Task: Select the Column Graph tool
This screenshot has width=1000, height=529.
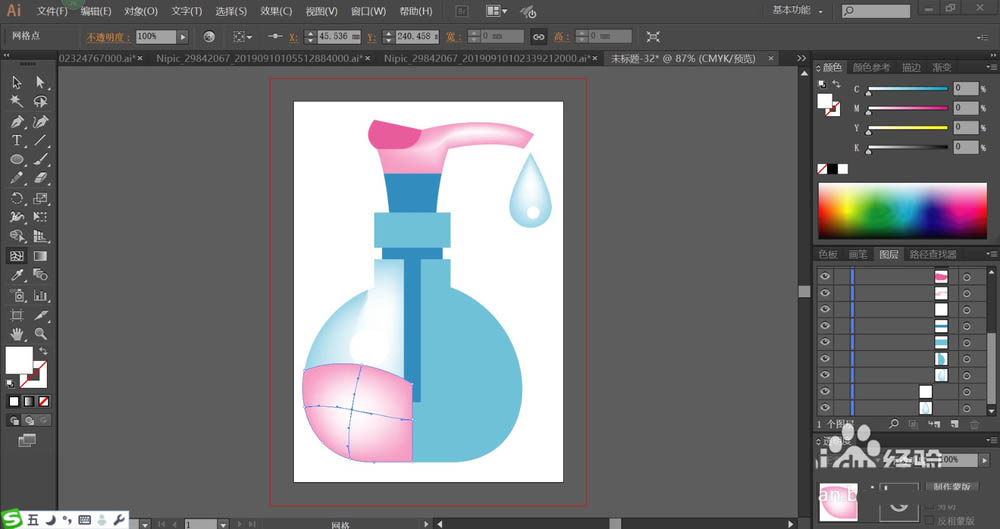Action: click(40, 295)
